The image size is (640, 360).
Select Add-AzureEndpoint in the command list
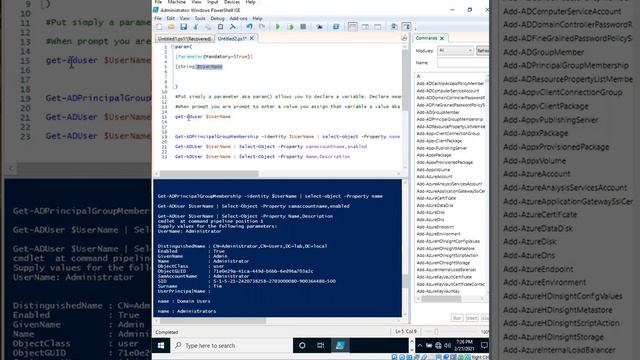pyautogui.click(x=435, y=227)
